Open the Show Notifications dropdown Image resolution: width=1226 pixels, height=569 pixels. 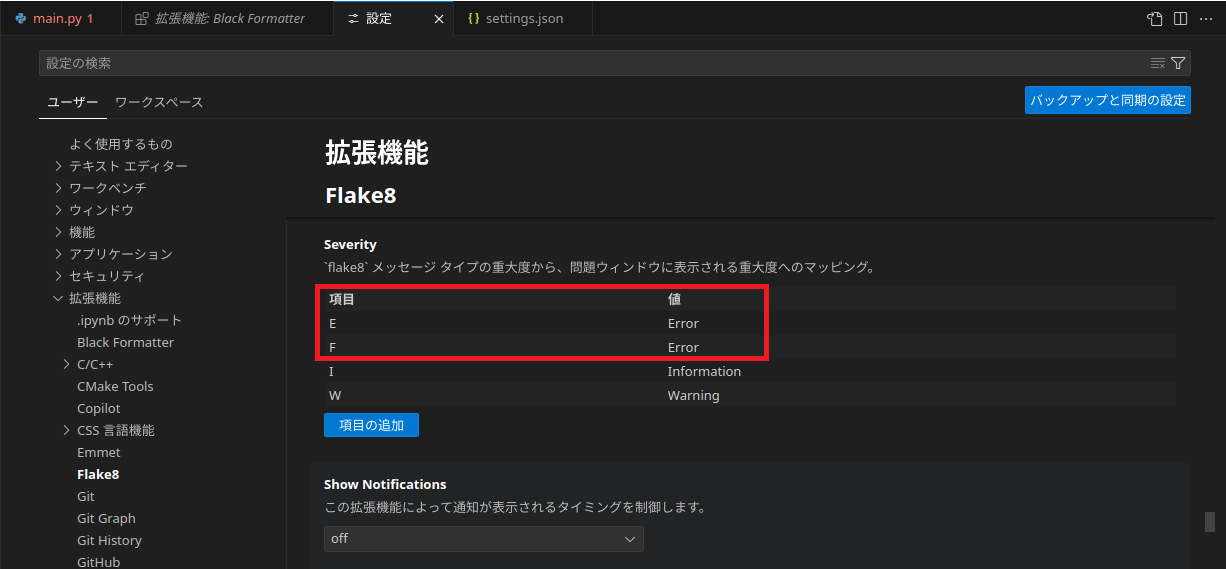484,538
